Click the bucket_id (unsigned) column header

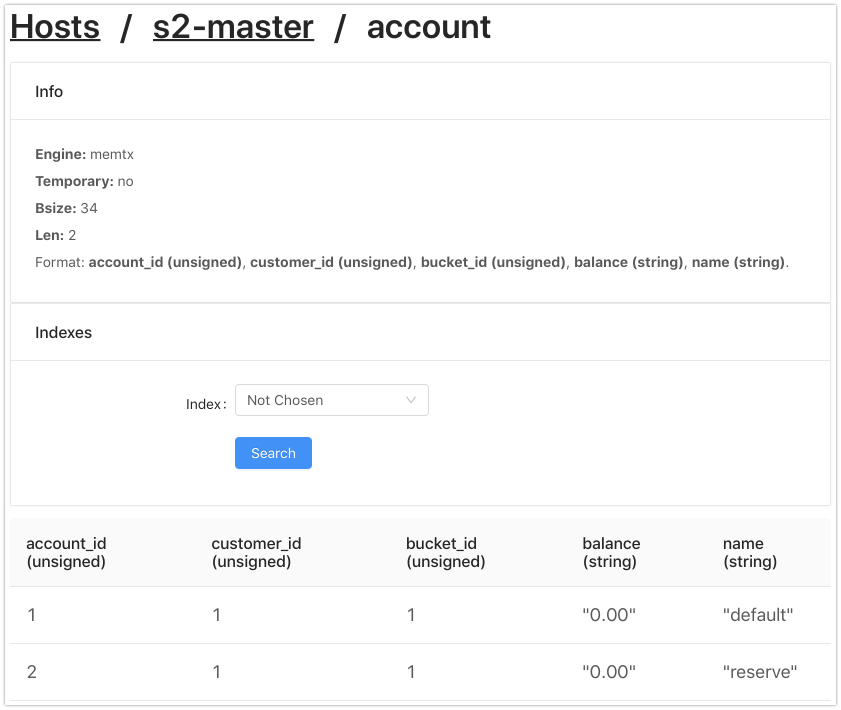coord(446,552)
